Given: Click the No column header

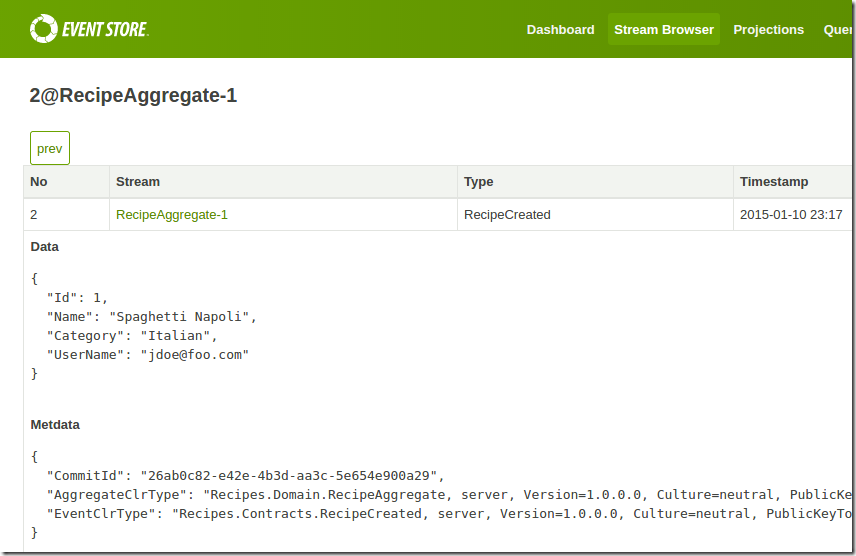Looking at the screenshot, I should tap(67, 182).
